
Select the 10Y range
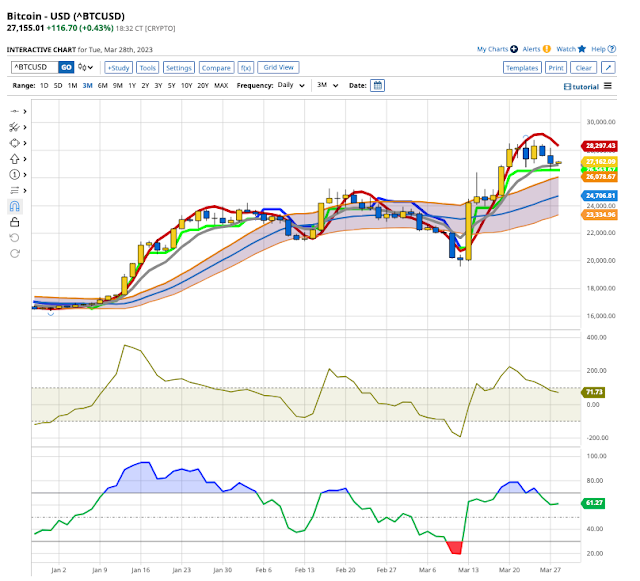point(187,86)
